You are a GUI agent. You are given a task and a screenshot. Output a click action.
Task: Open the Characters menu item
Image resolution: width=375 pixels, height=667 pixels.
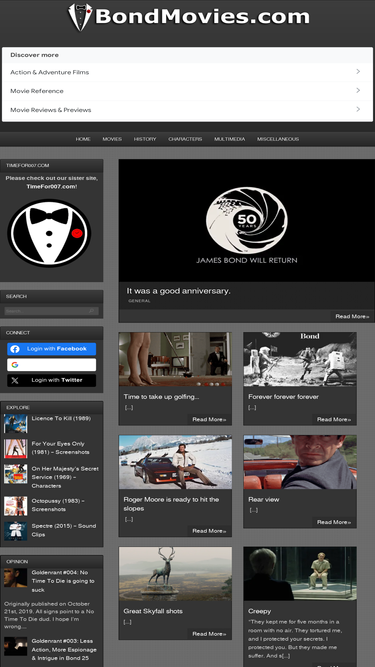[x=185, y=139]
